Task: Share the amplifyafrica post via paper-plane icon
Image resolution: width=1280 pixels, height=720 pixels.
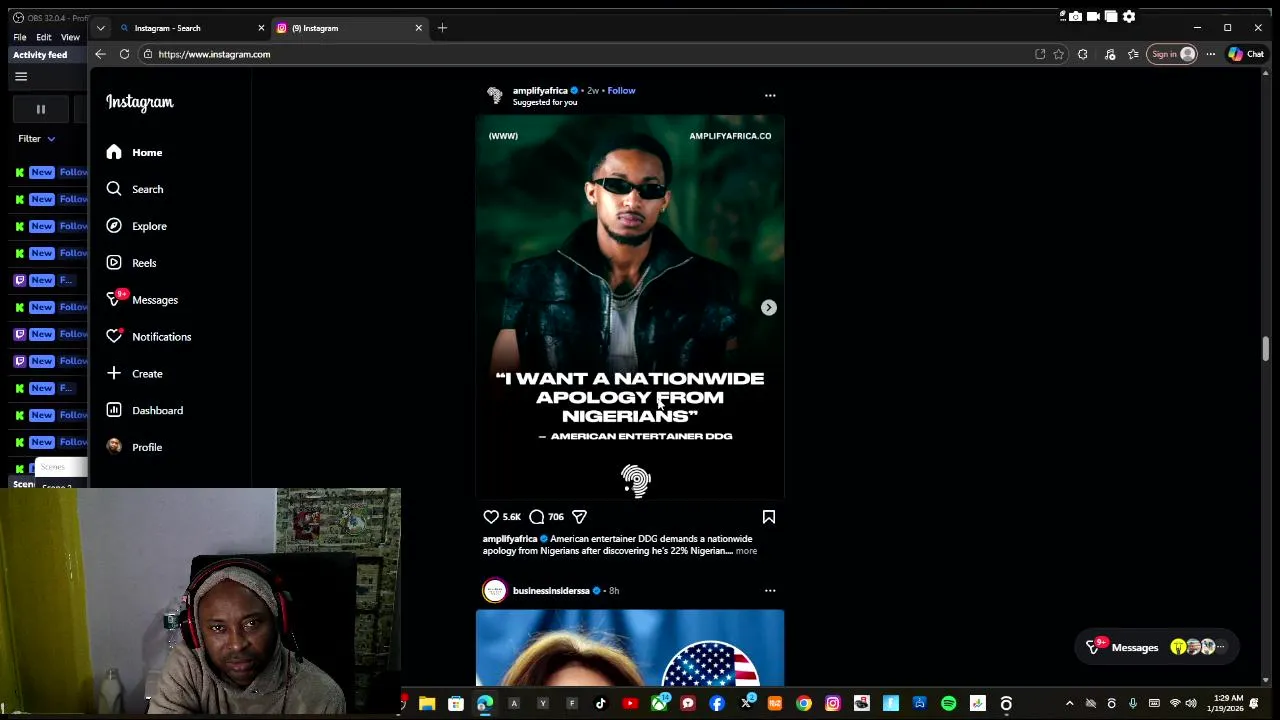Action: click(x=579, y=517)
